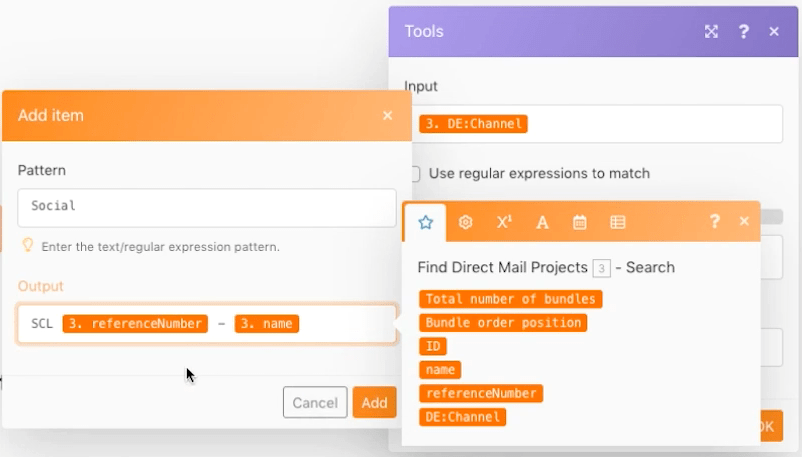Select the 3. referenceNumber pill in Output
Image resolution: width=802 pixels, height=457 pixels.
point(135,323)
